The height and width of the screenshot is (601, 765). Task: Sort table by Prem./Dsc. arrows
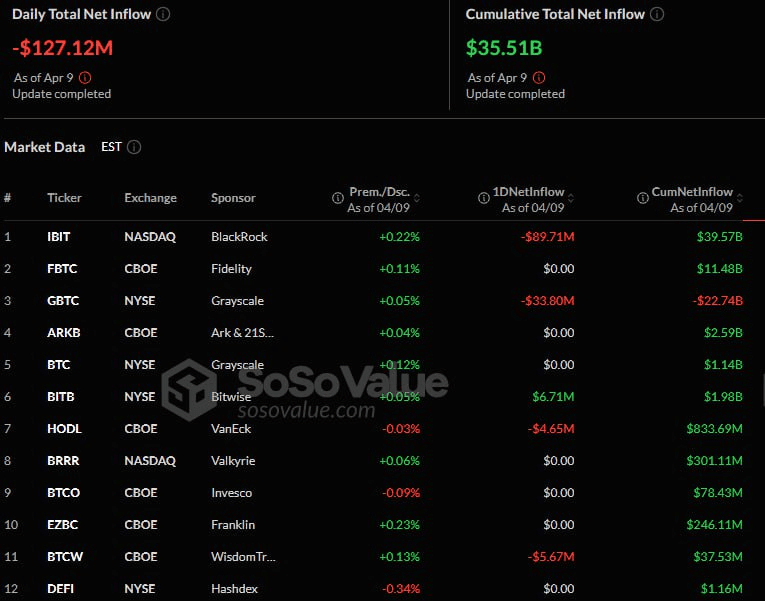click(x=417, y=198)
